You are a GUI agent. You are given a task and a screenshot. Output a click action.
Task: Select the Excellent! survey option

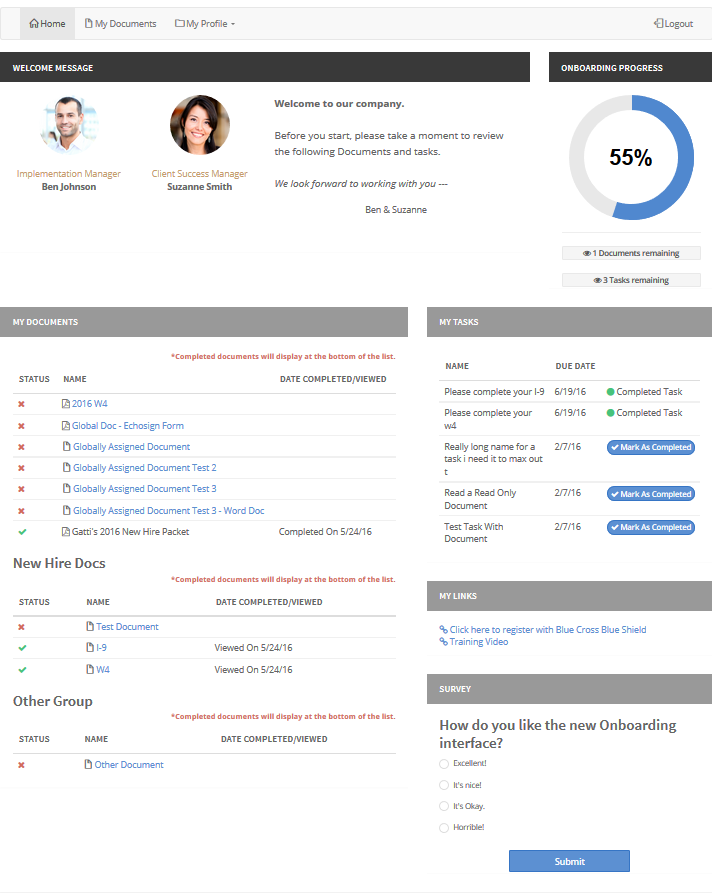[x=444, y=764]
